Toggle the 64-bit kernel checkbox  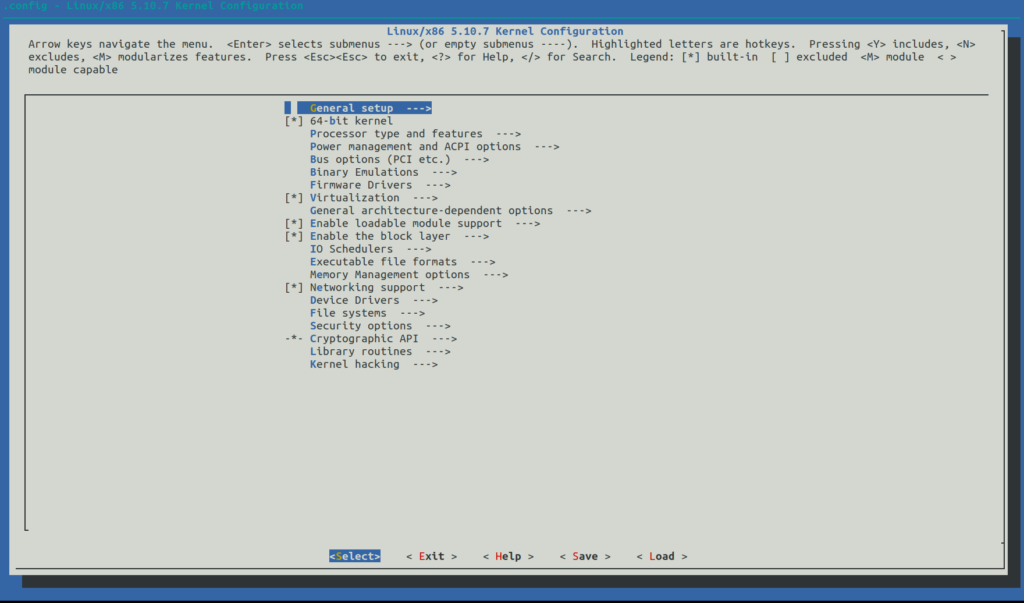coord(294,121)
